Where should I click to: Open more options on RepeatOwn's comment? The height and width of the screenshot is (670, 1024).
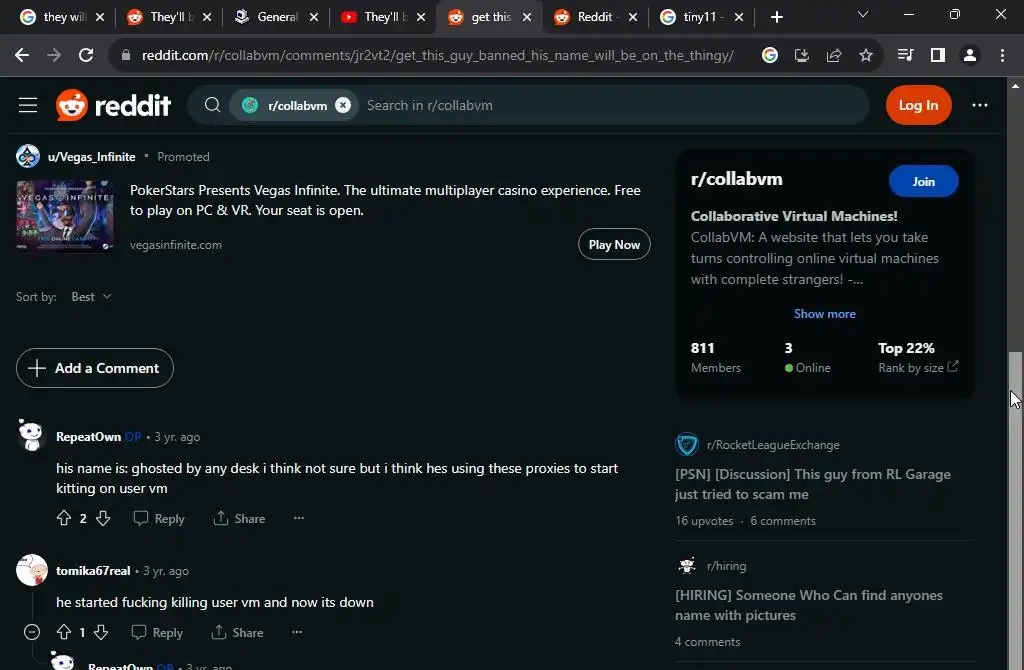pos(298,518)
